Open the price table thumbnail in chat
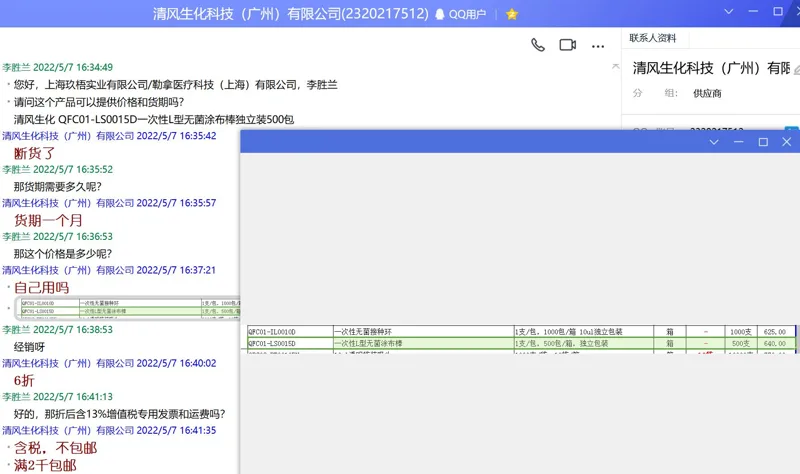Screen dimensions: 800x474 point(130,308)
